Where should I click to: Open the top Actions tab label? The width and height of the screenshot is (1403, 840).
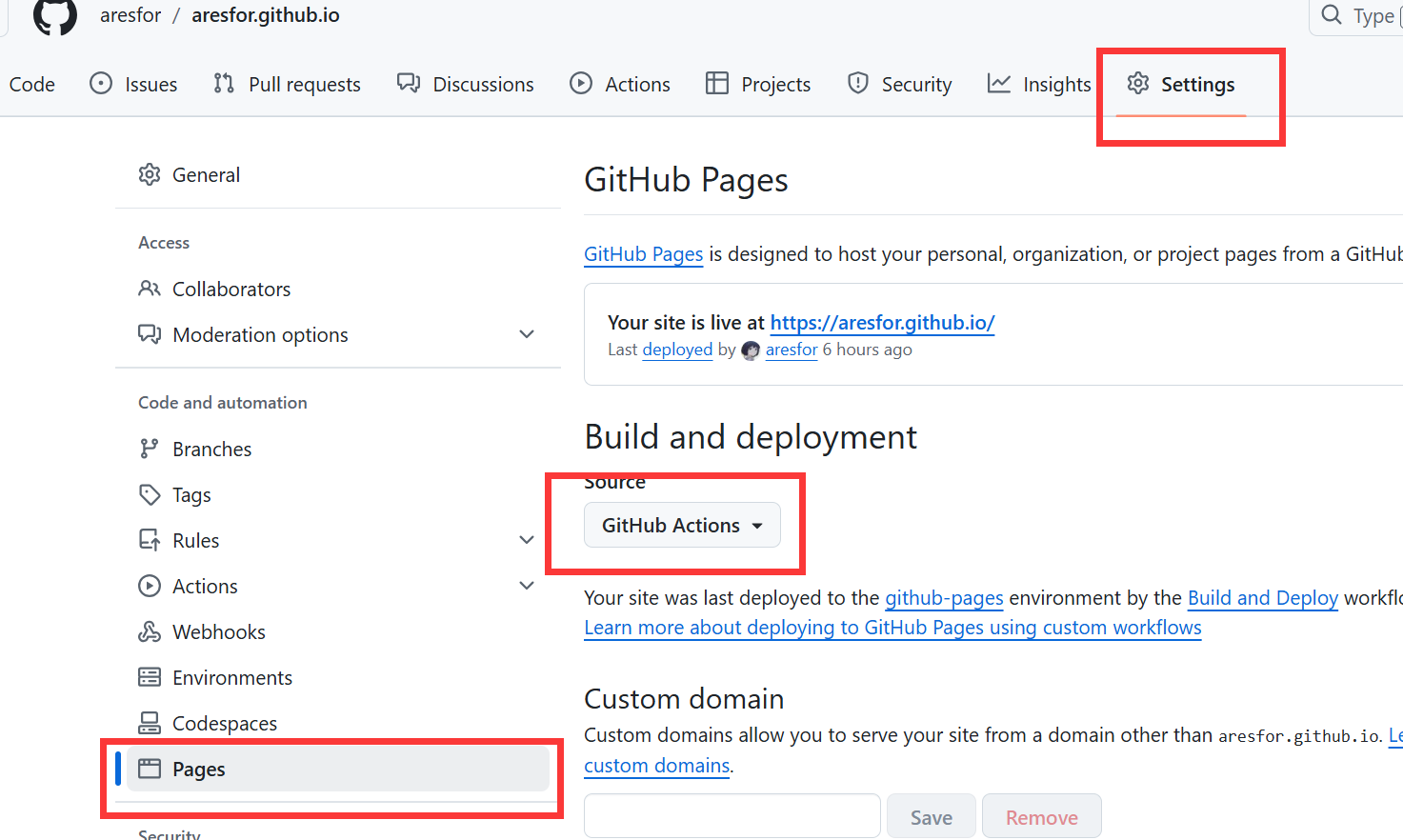click(637, 85)
